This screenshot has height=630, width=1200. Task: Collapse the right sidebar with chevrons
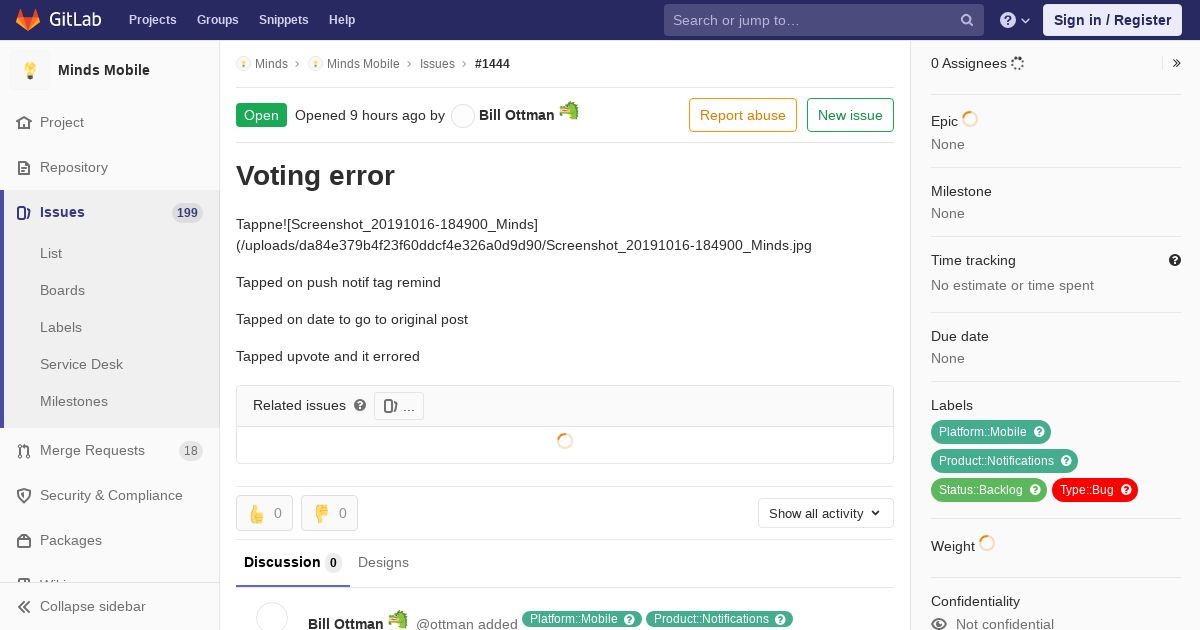coord(1177,63)
